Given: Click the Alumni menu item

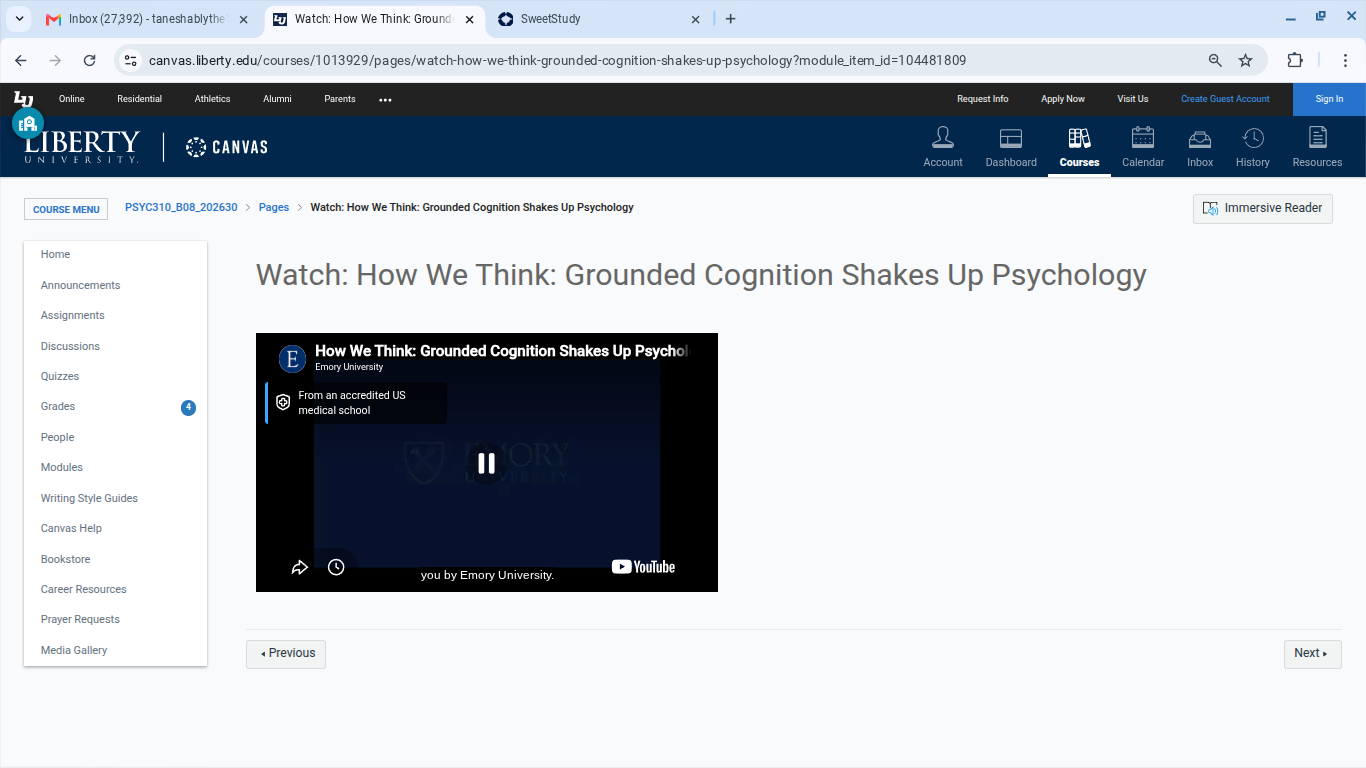Looking at the screenshot, I should (x=277, y=99).
